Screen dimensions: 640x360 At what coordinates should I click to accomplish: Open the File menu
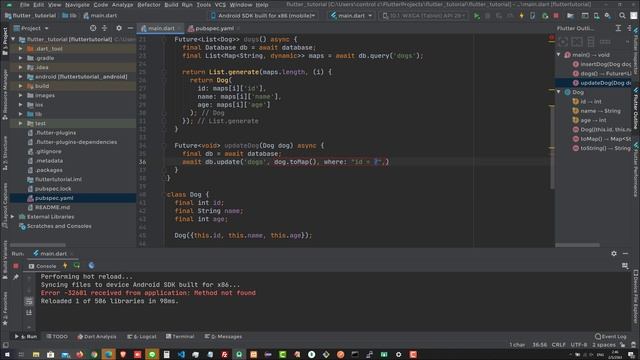[x=25, y=4]
